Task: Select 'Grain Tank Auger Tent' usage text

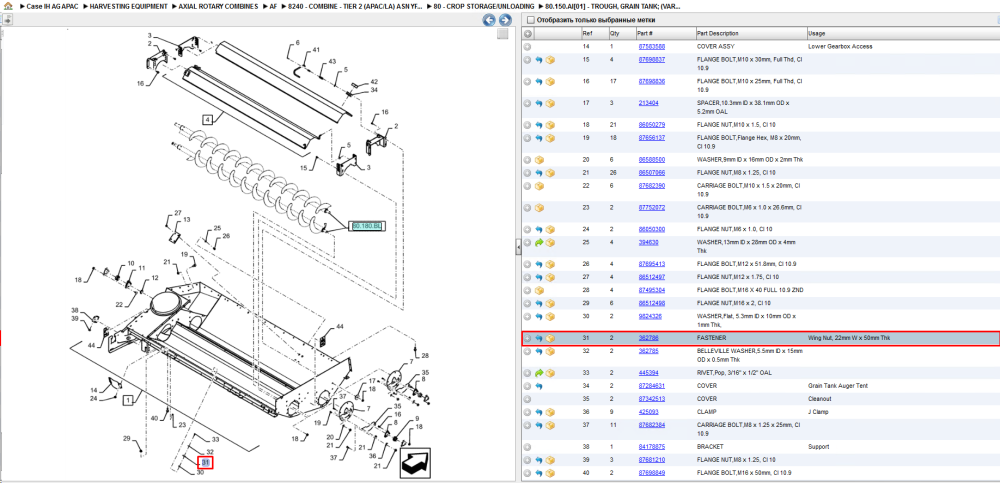Action: [x=838, y=386]
